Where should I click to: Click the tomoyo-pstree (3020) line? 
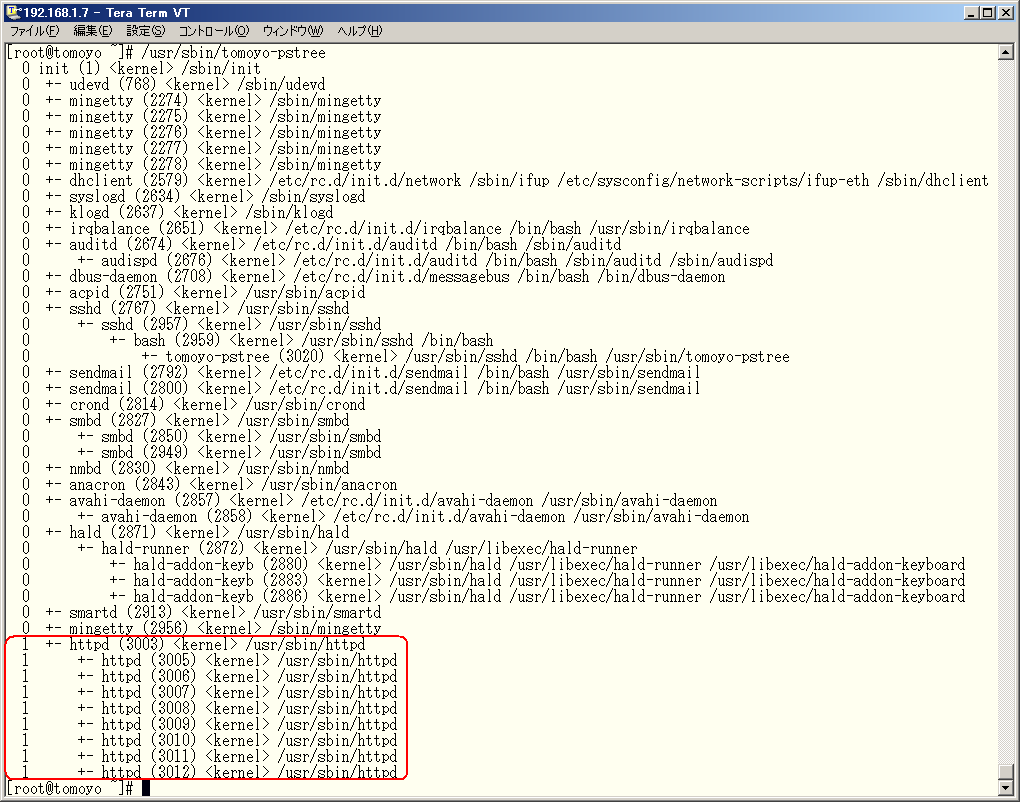tap(405, 356)
